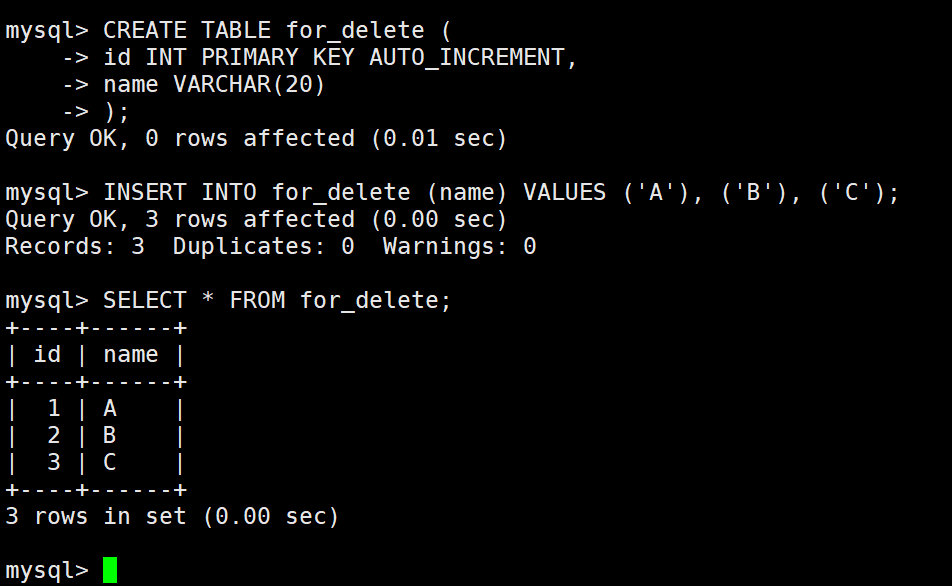This screenshot has height=586, width=952.
Task: Click the name value C
Action: click(109, 463)
